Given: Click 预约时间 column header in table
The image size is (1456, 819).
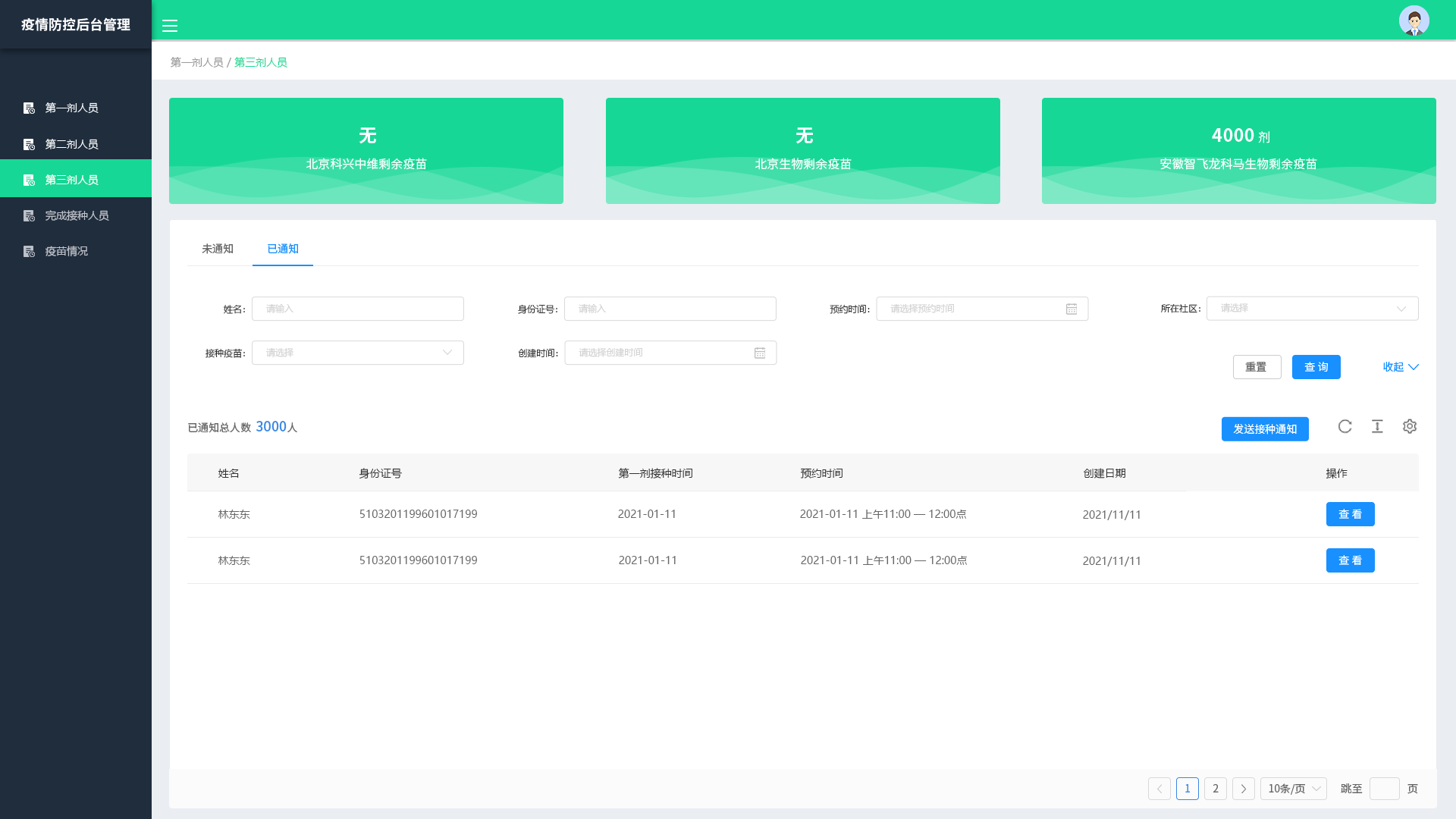Looking at the screenshot, I should [821, 473].
